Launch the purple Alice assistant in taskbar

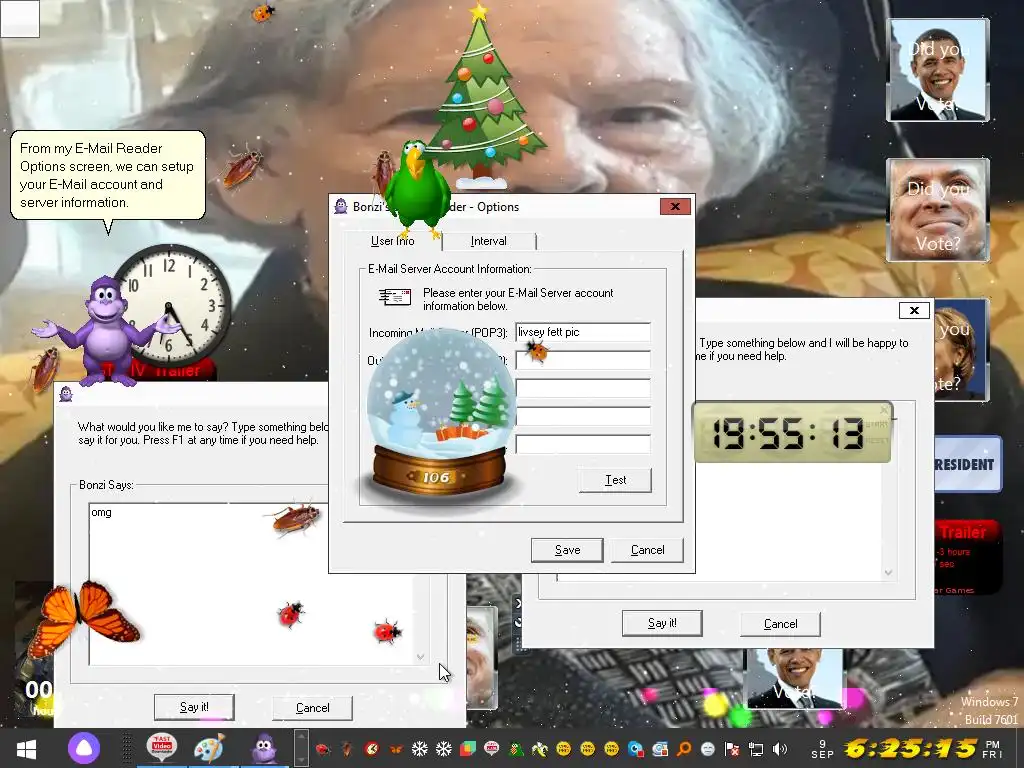coord(84,749)
